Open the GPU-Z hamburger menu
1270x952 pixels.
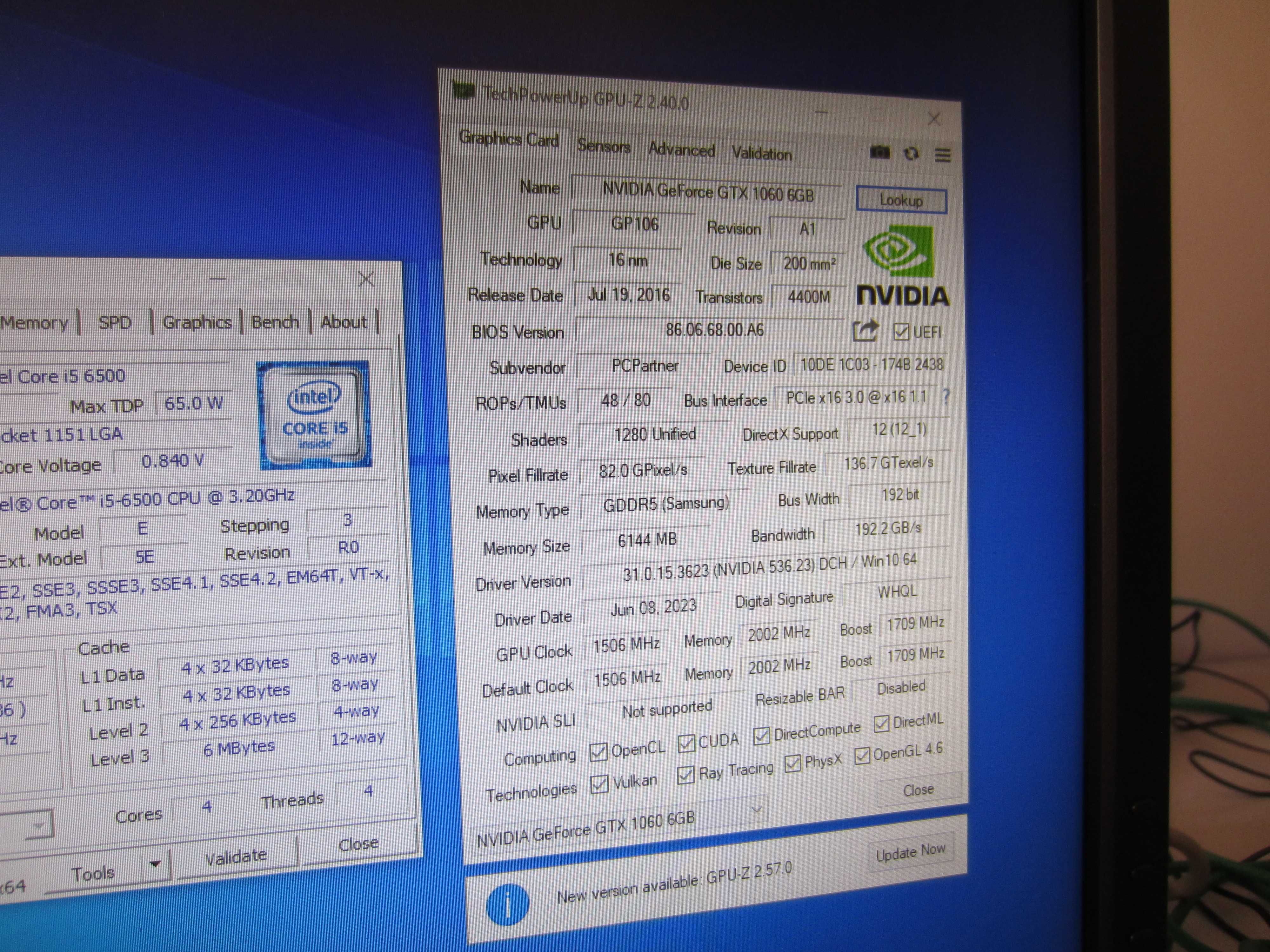[x=942, y=155]
